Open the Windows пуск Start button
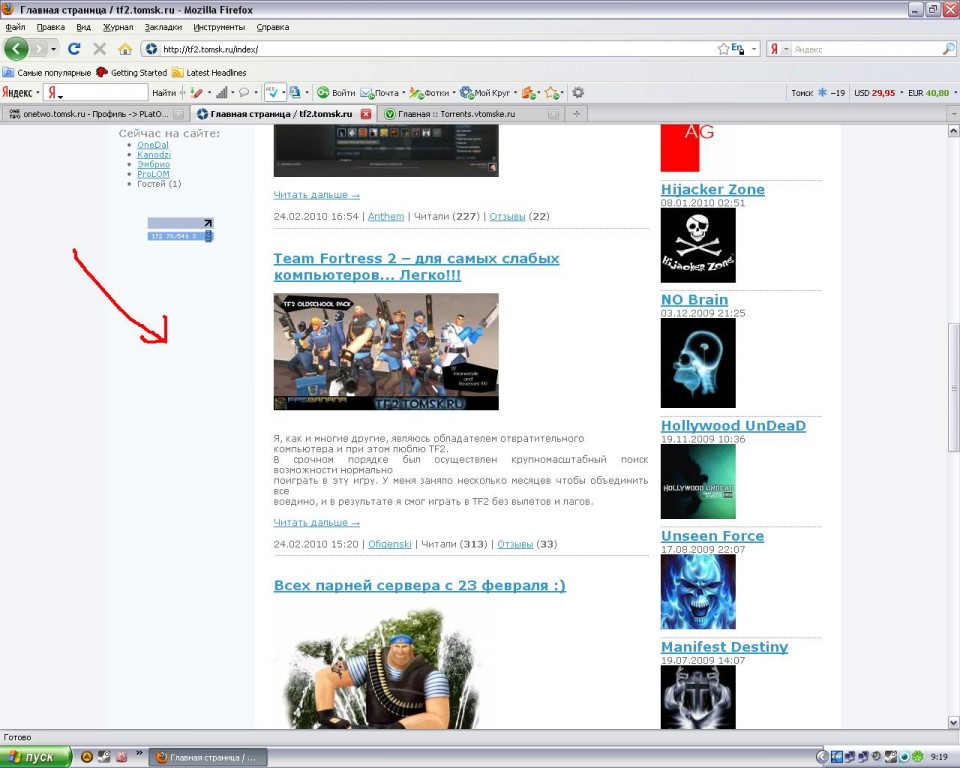This screenshot has height=768, width=960. pos(36,758)
